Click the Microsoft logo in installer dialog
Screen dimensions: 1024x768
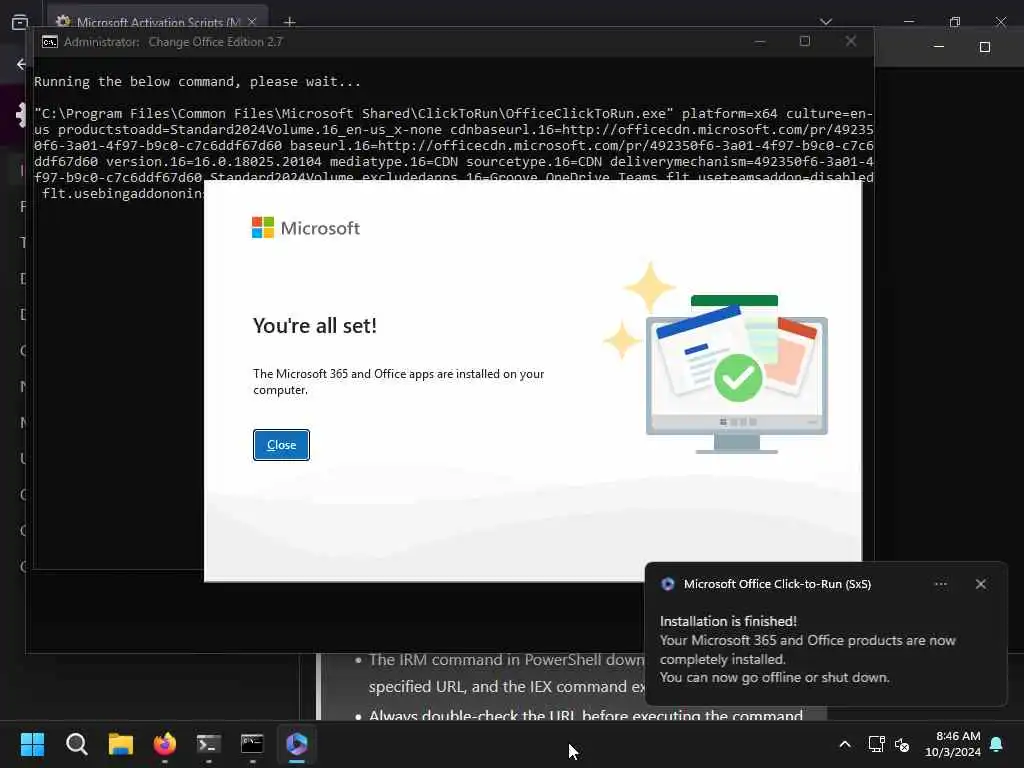pyautogui.click(x=306, y=228)
